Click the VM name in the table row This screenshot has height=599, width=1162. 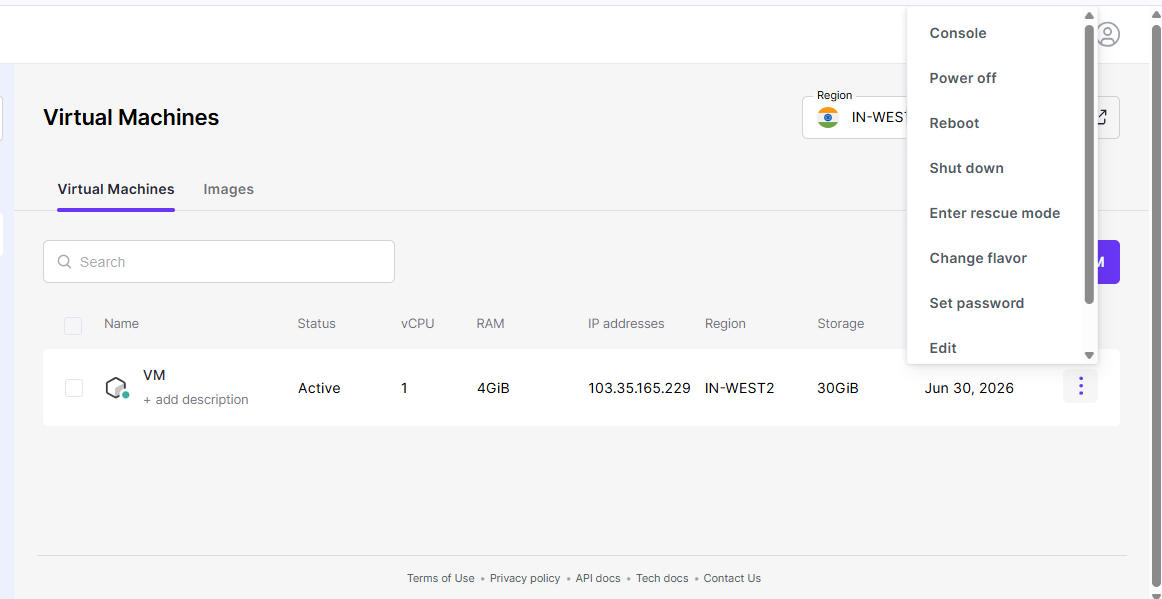(154, 376)
